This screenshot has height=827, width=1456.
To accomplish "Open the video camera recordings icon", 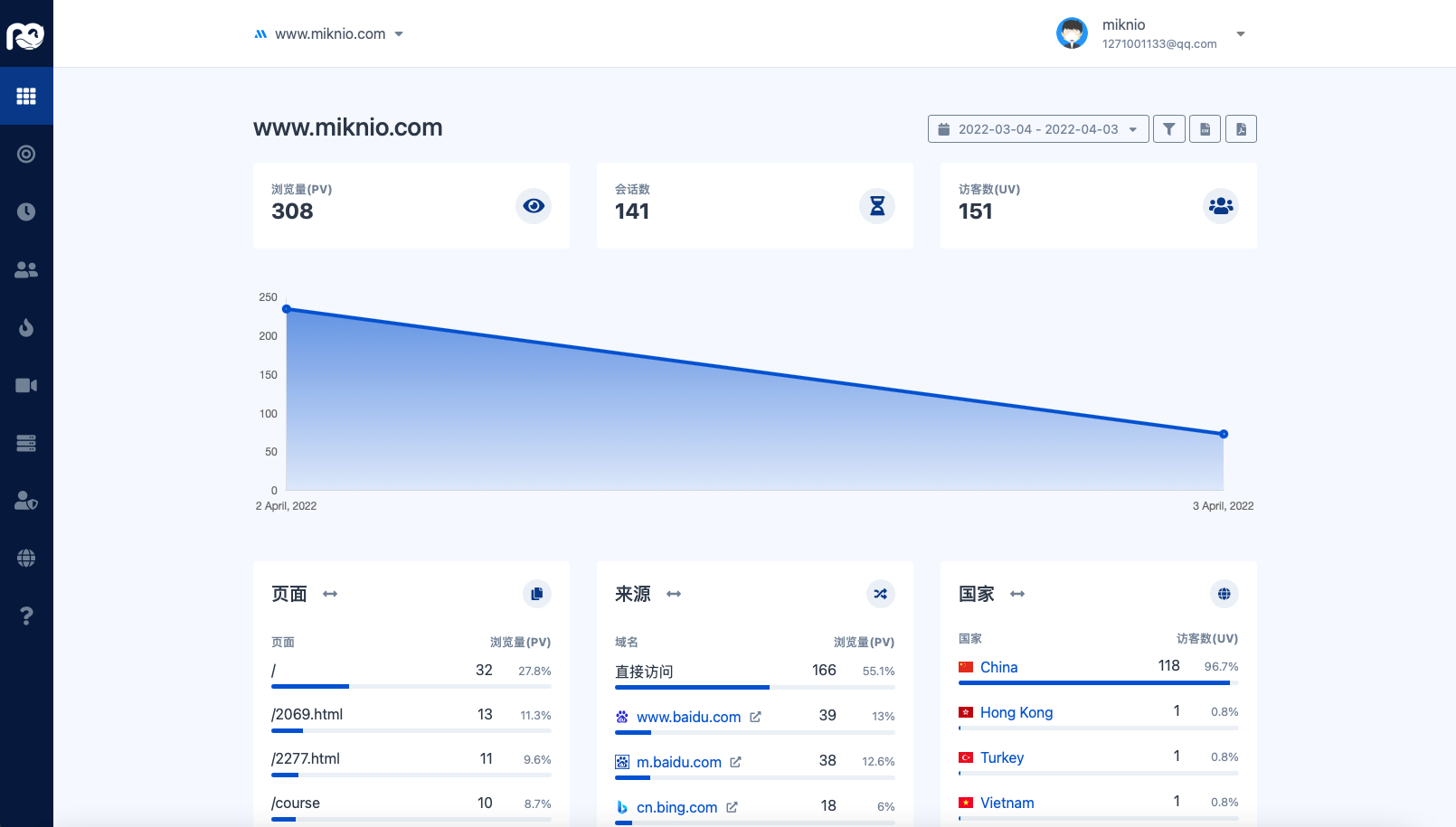I will (x=26, y=385).
